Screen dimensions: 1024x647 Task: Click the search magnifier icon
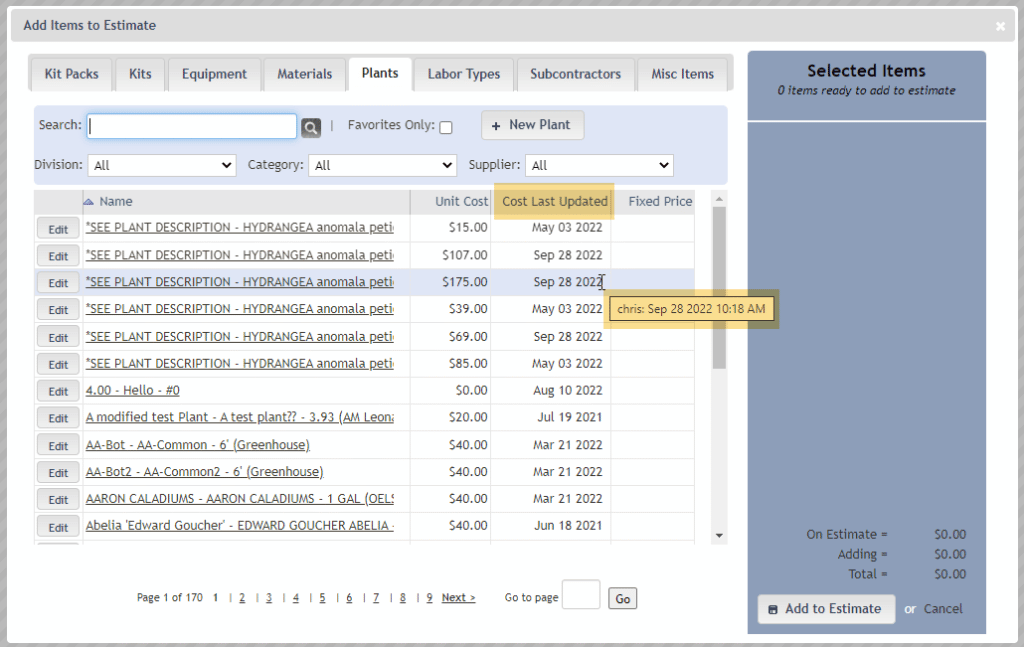click(x=311, y=127)
